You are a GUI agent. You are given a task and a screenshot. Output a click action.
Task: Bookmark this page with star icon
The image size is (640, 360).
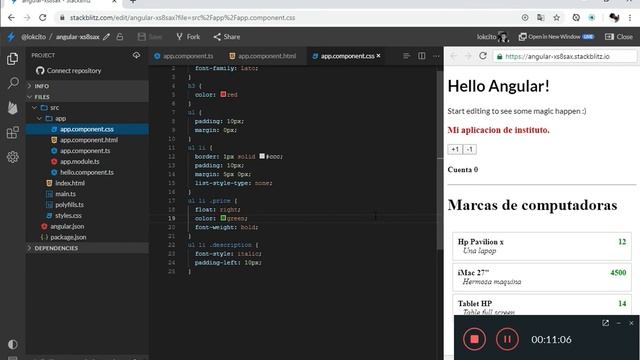(556, 18)
